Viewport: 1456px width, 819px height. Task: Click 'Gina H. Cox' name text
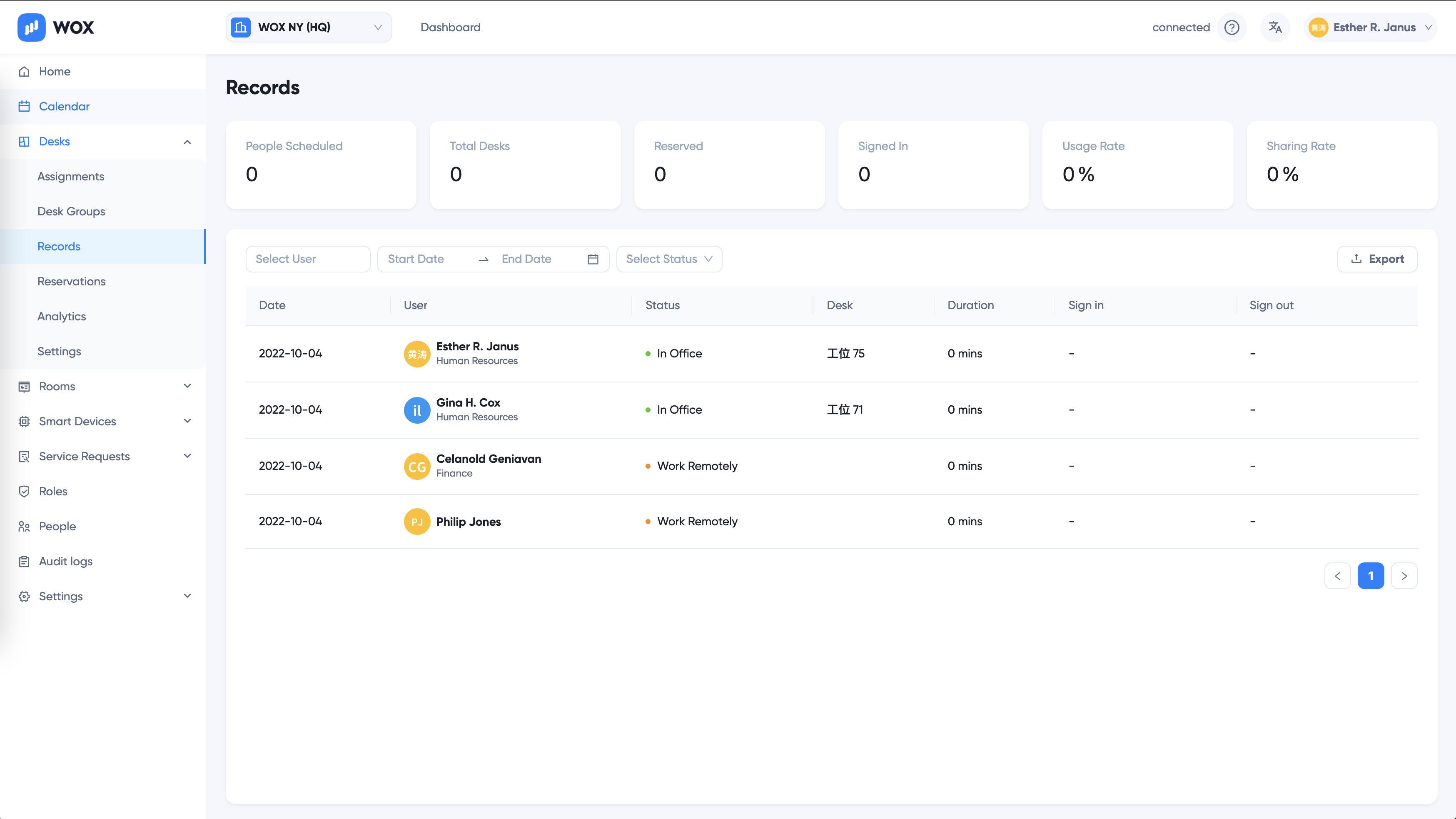click(468, 402)
